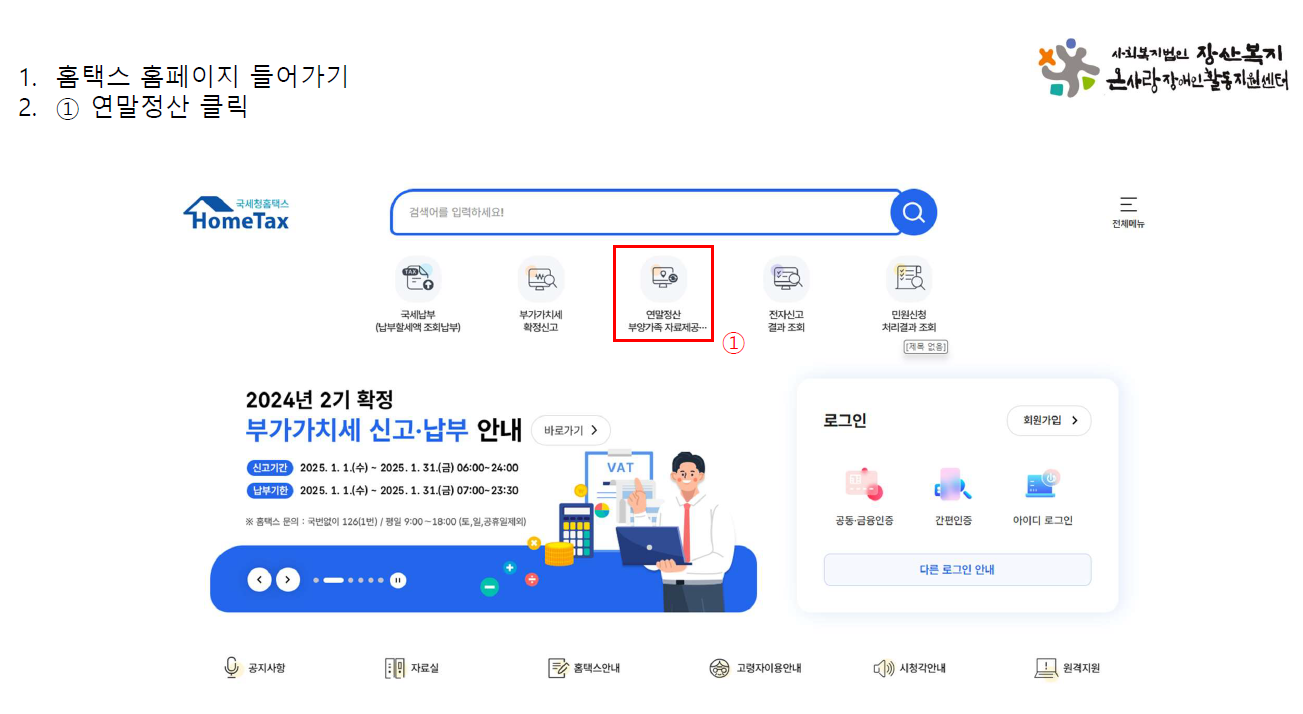Click the 바로가기 button on banner
This screenshot has height=714, width=1303.
[571, 430]
